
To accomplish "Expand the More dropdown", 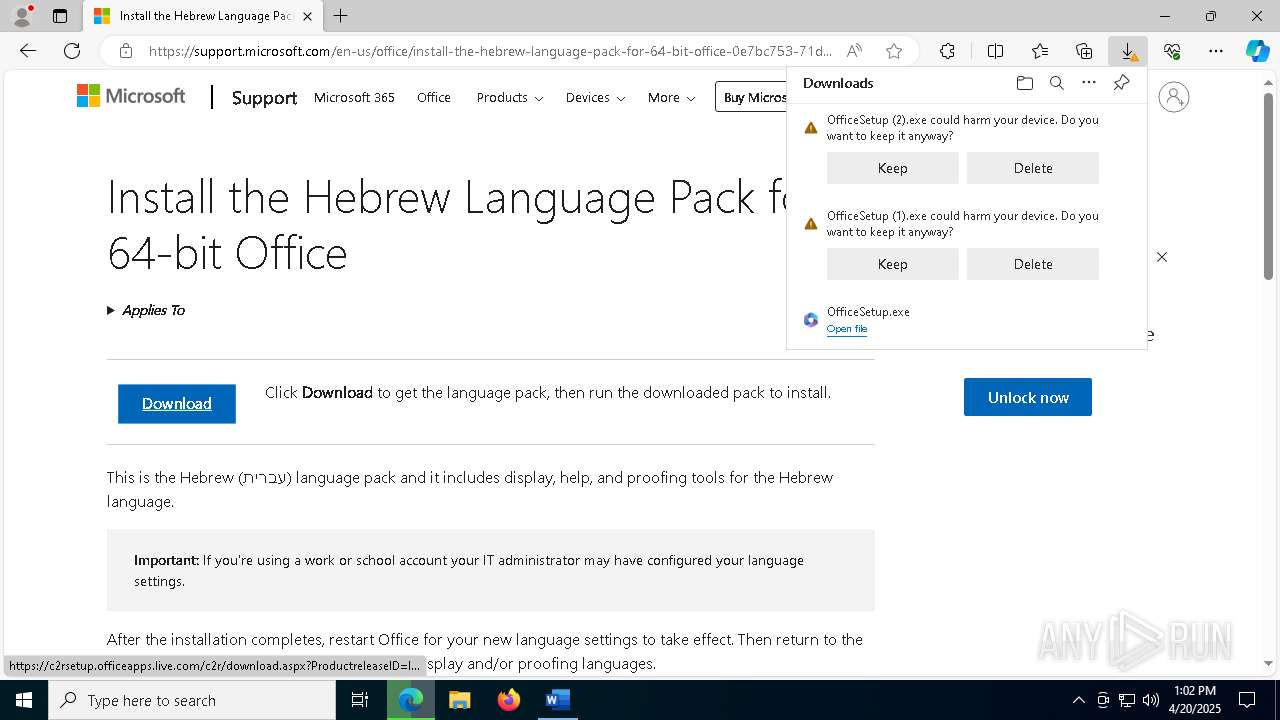I will pyautogui.click(x=672, y=97).
